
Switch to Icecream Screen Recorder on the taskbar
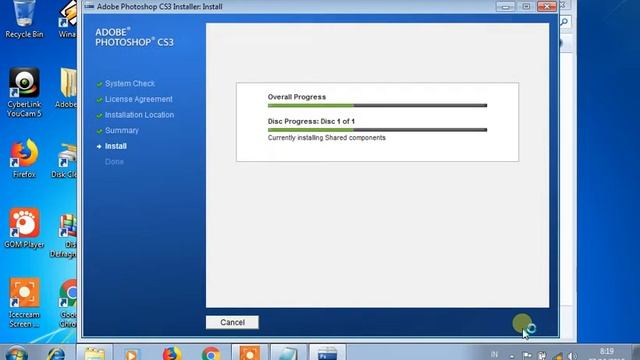click(x=249, y=352)
